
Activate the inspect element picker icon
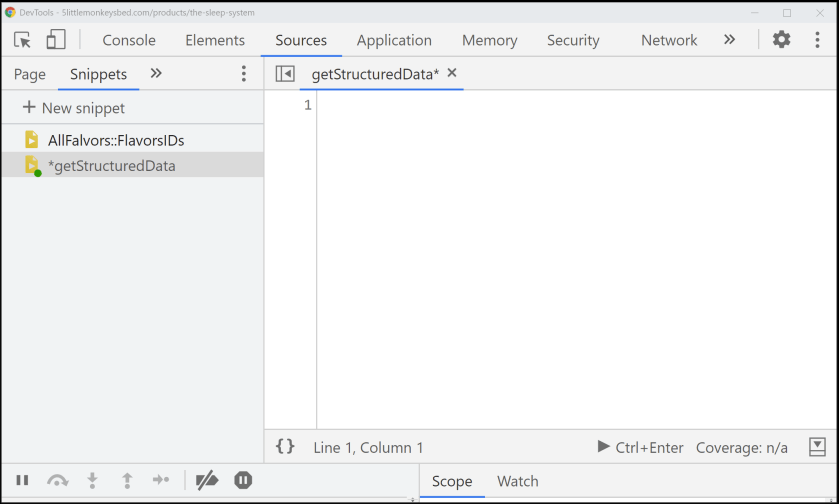coord(22,40)
